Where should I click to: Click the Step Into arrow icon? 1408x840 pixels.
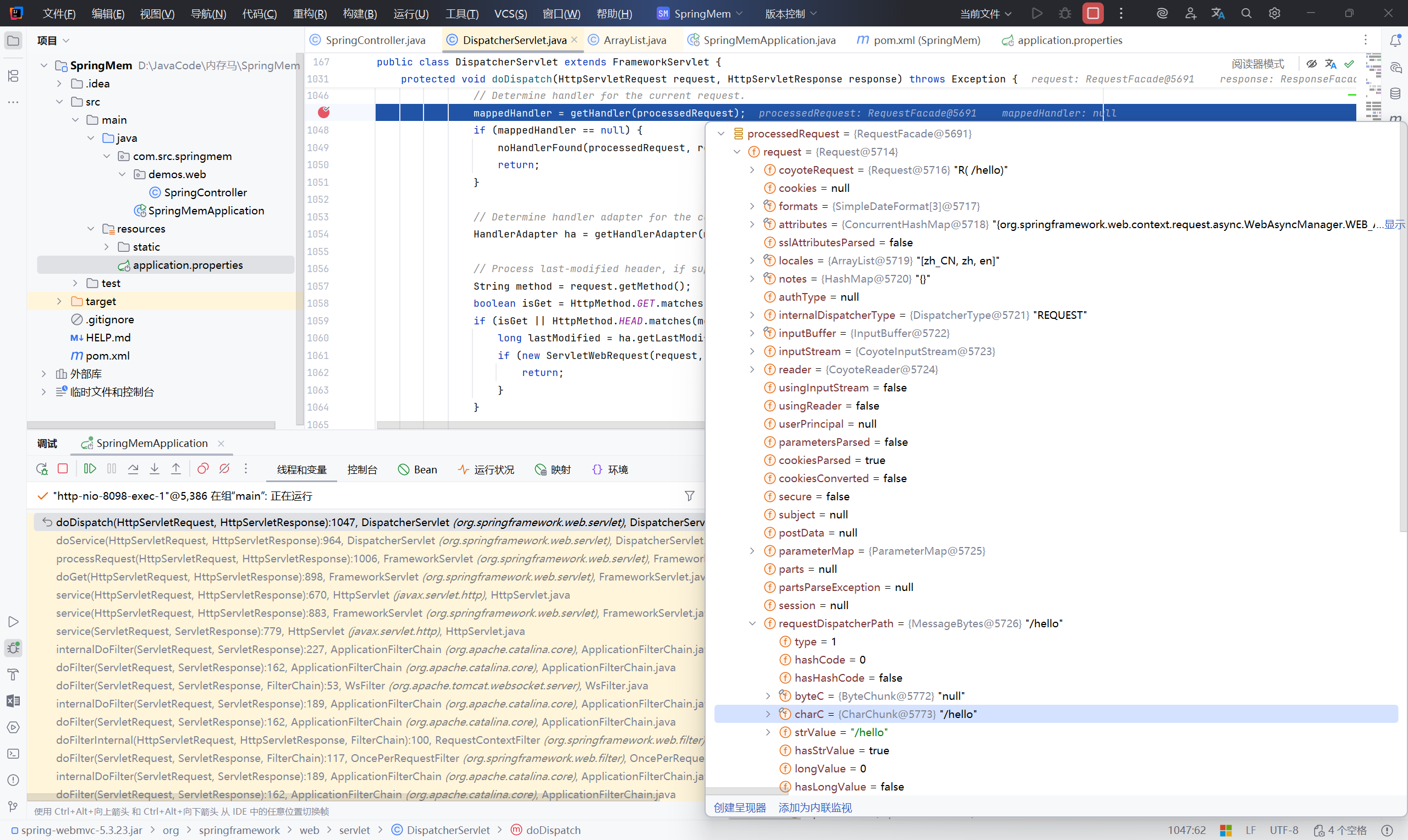pos(155,469)
